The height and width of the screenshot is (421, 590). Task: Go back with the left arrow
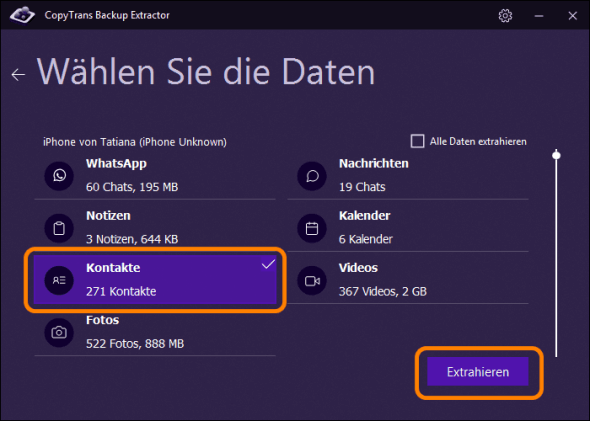18,74
